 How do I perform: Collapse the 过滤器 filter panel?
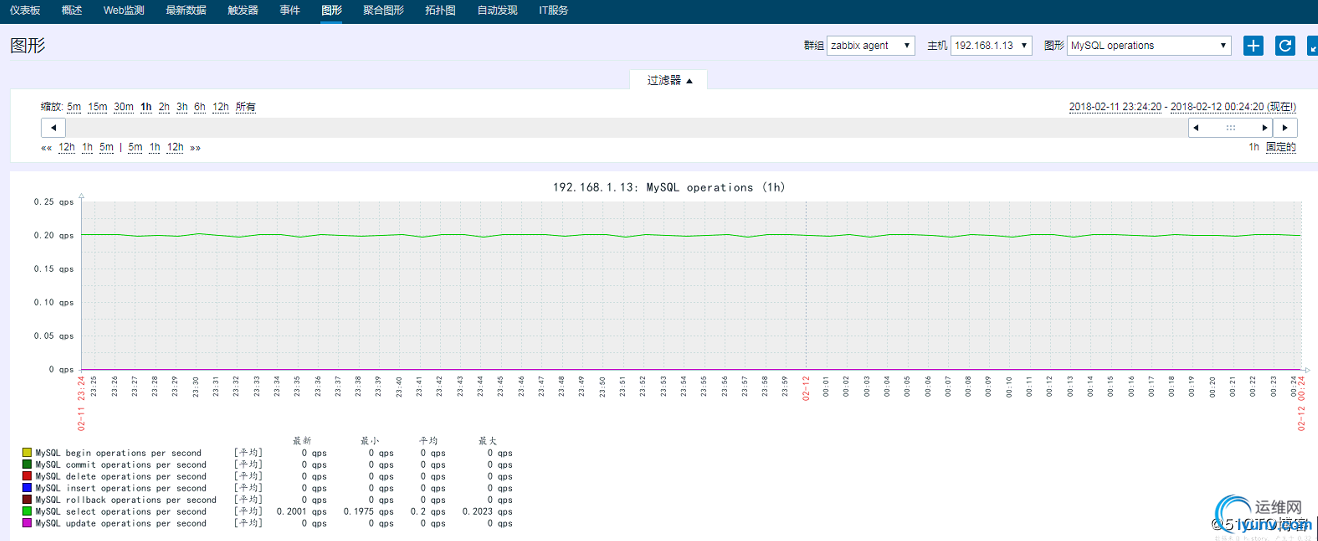click(x=669, y=80)
